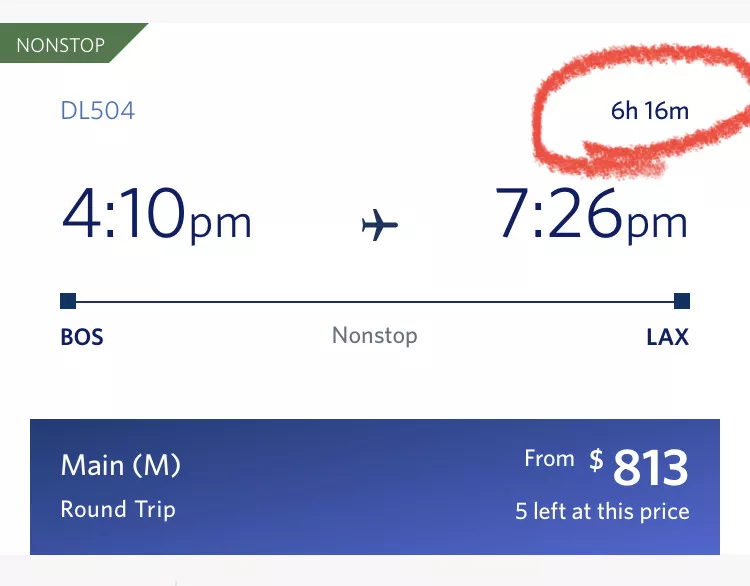The height and width of the screenshot is (586, 750).
Task: Click the square destination marker above LAX
Action: coord(682,301)
